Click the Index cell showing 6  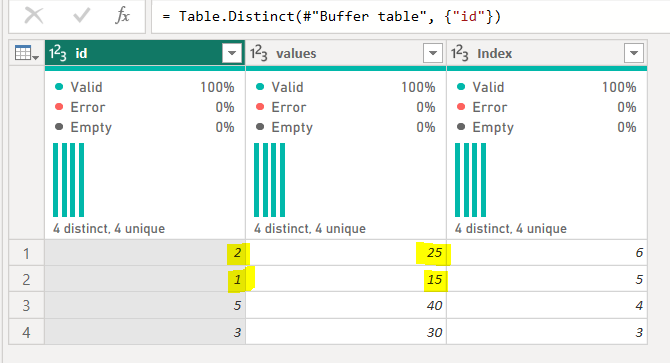coord(547,253)
